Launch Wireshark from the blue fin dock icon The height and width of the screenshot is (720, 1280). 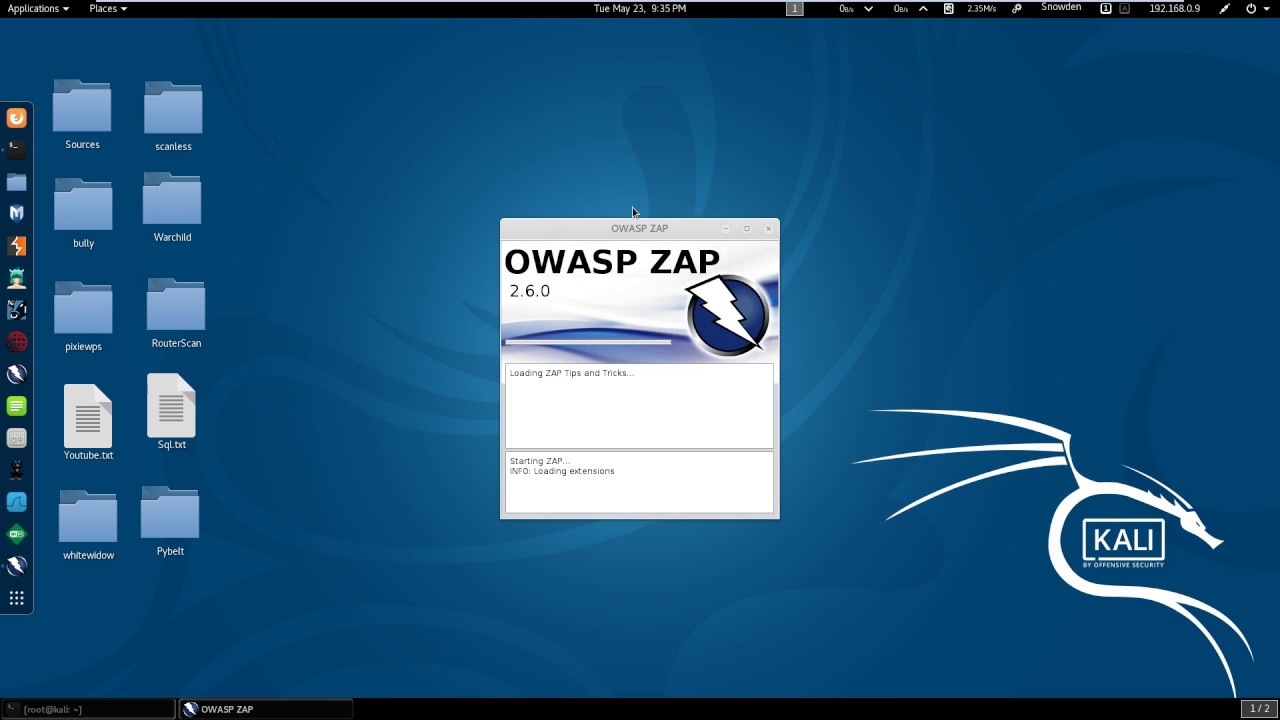click(x=16, y=502)
